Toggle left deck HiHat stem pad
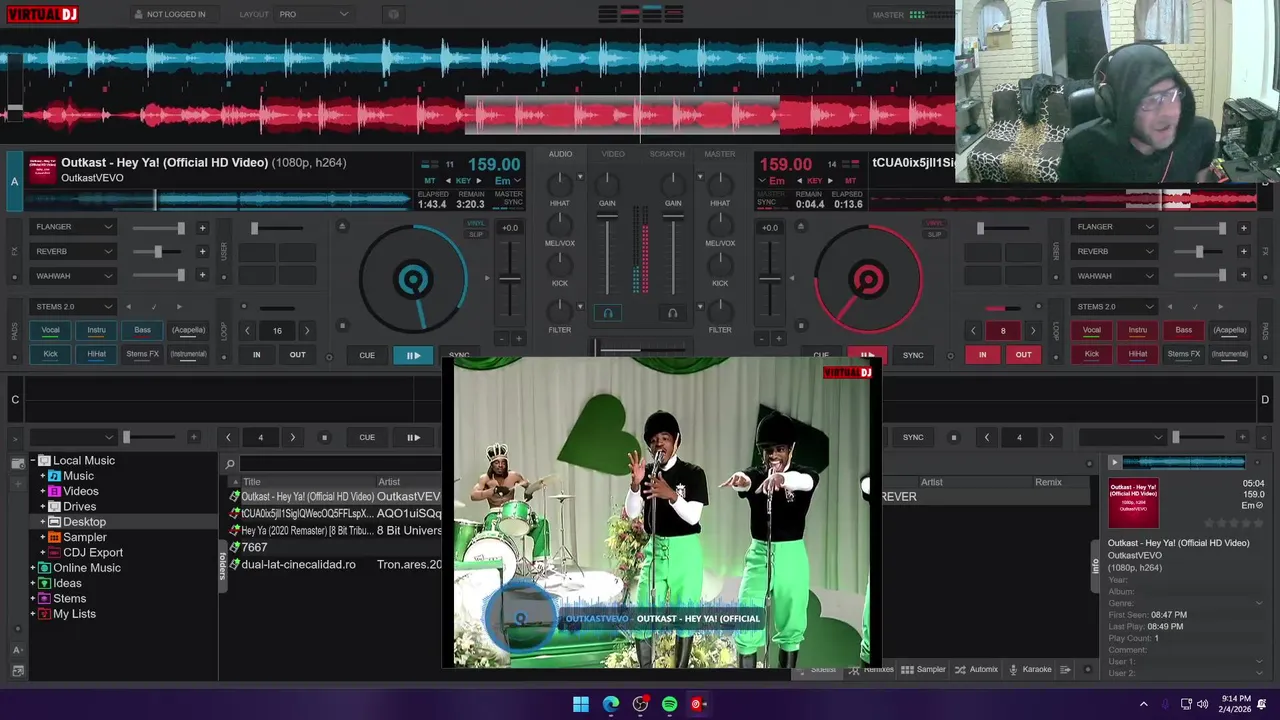Viewport: 1280px width, 720px height. pos(96,354)
